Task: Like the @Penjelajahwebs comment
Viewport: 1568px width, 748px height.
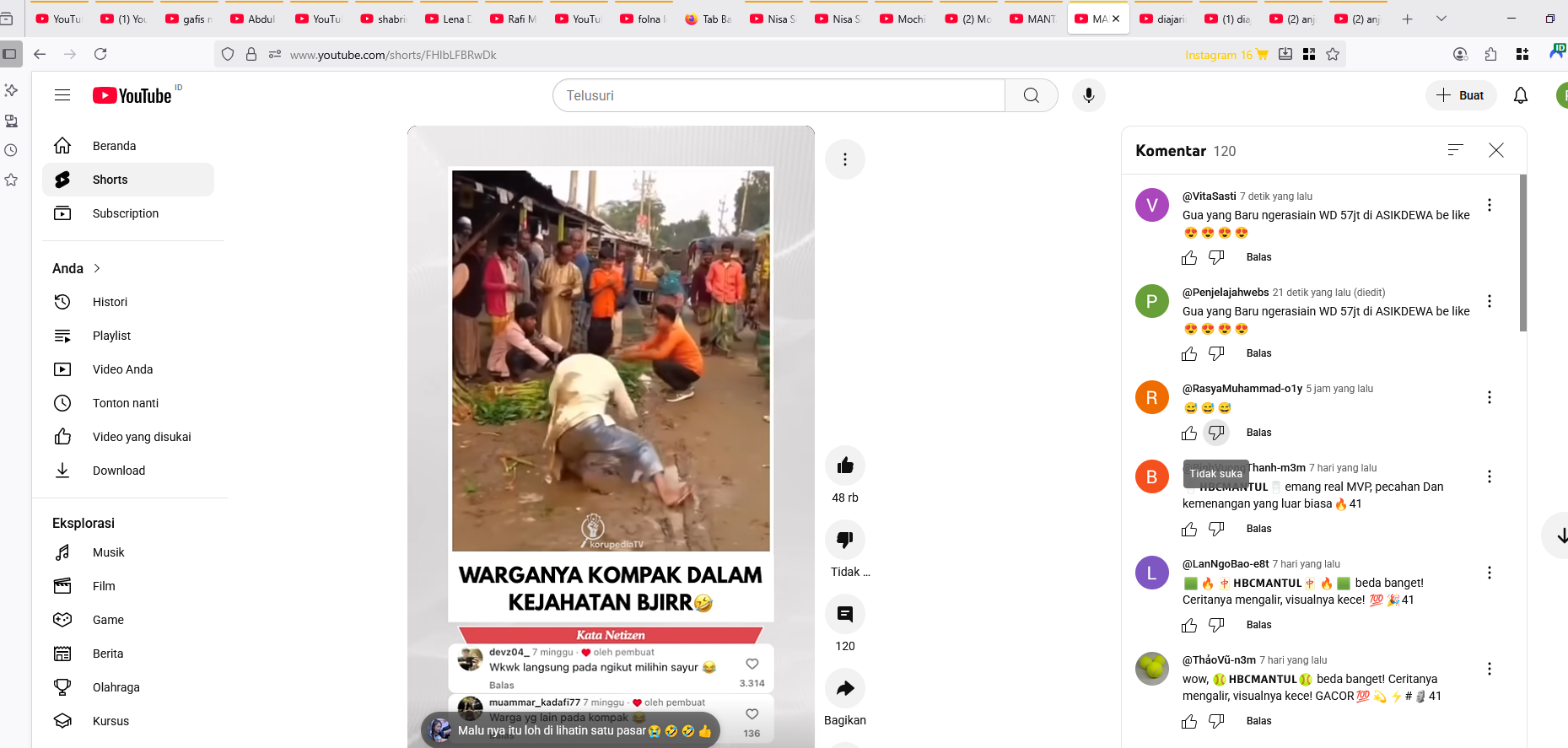Action: (1189, 353)
